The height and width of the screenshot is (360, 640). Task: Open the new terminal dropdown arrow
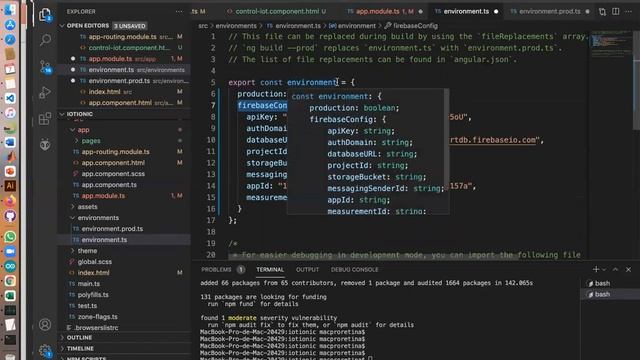pos(604,269)
